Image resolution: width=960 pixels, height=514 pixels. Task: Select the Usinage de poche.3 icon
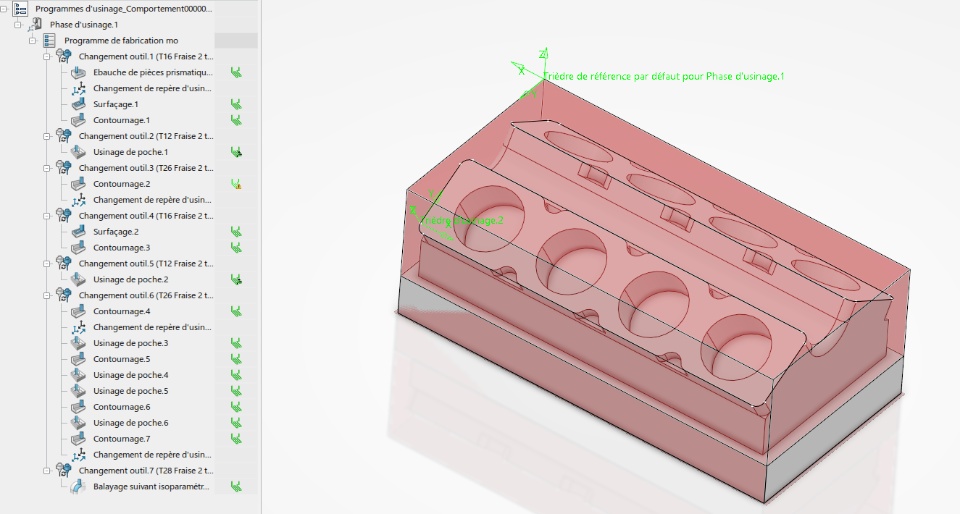[78, 343]
